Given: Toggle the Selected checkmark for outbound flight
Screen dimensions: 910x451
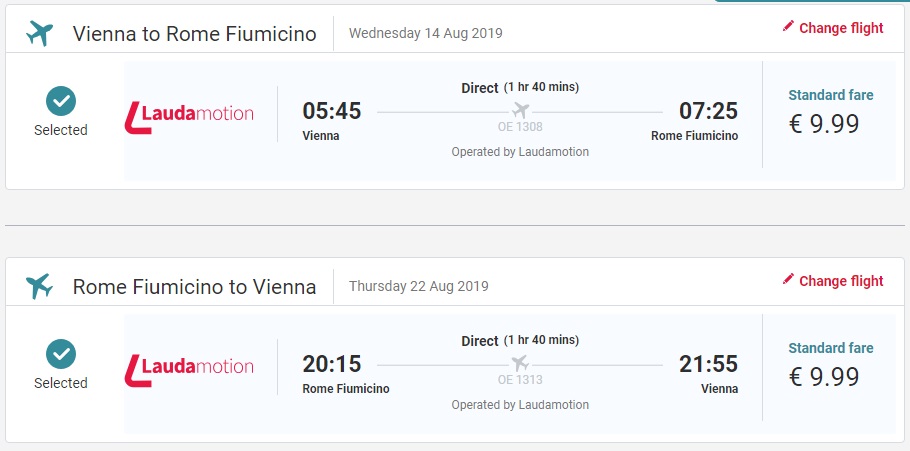Looking at the screenshot, I should [61, 101].
